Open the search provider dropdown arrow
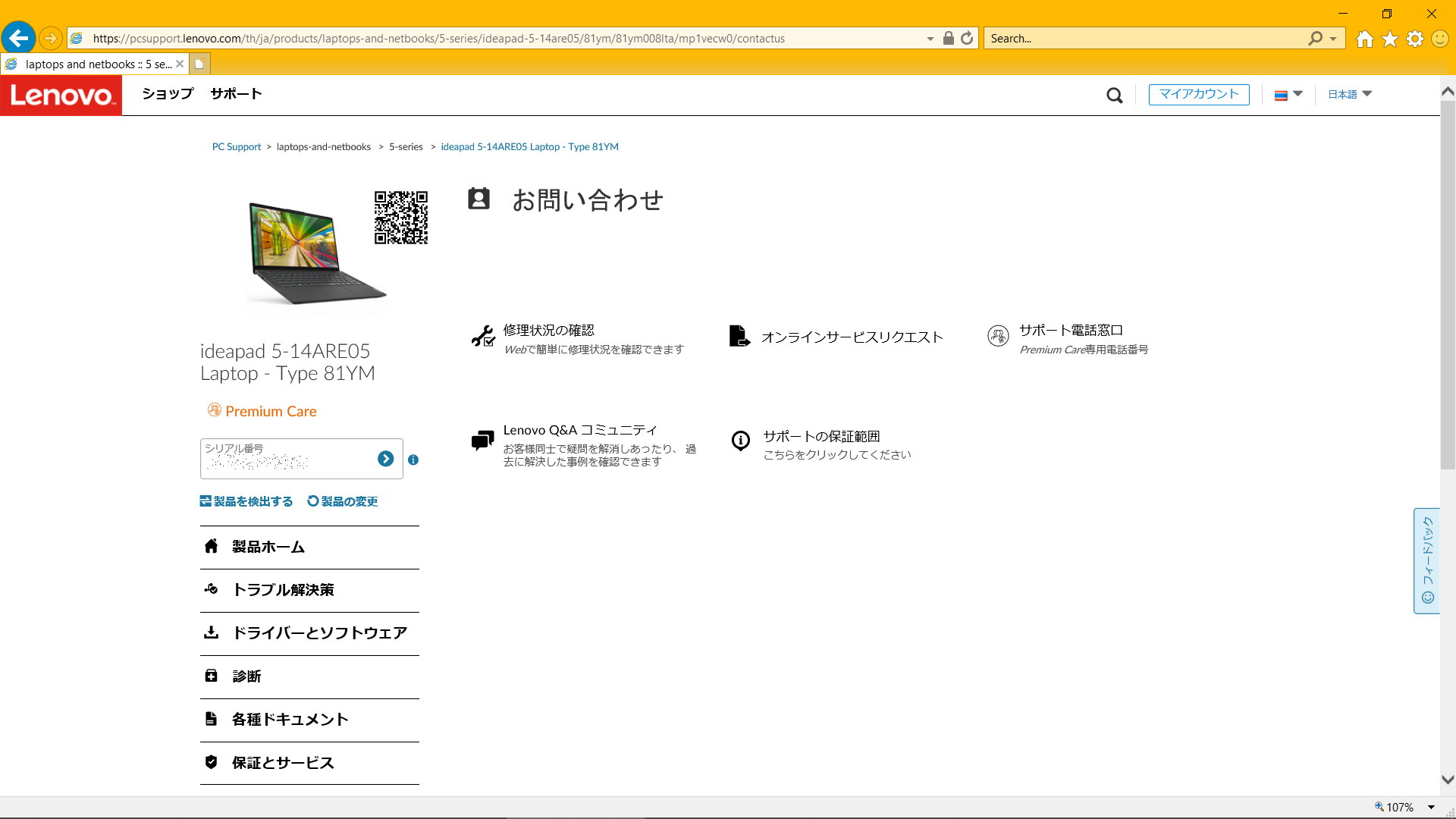Viewport: 1456px width, 819px height. click(x=1333, y=39)
